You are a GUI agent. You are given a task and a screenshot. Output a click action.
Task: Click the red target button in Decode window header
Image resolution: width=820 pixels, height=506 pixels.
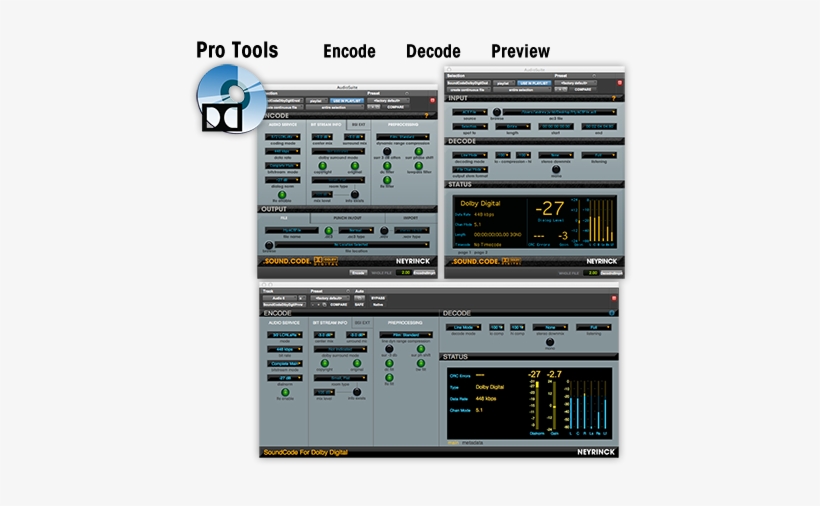[x=620, y=83]
